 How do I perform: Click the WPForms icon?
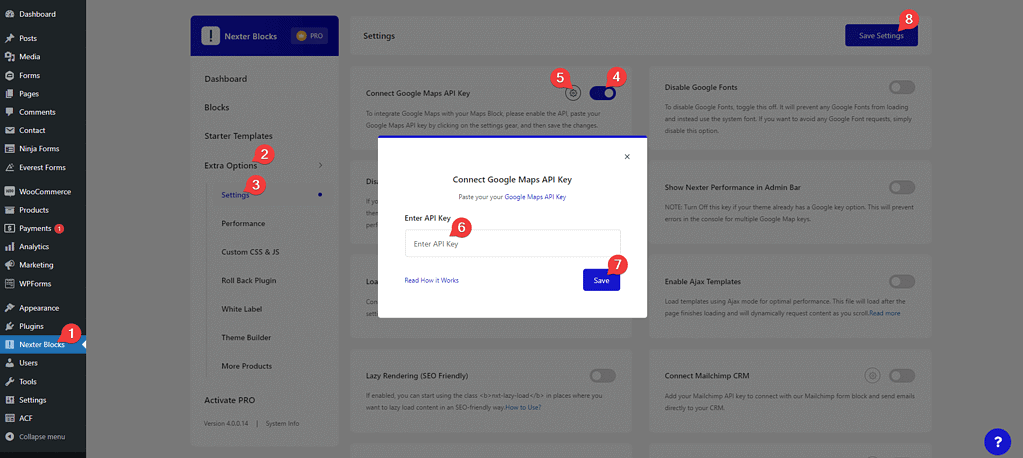(x=10, y=284)
